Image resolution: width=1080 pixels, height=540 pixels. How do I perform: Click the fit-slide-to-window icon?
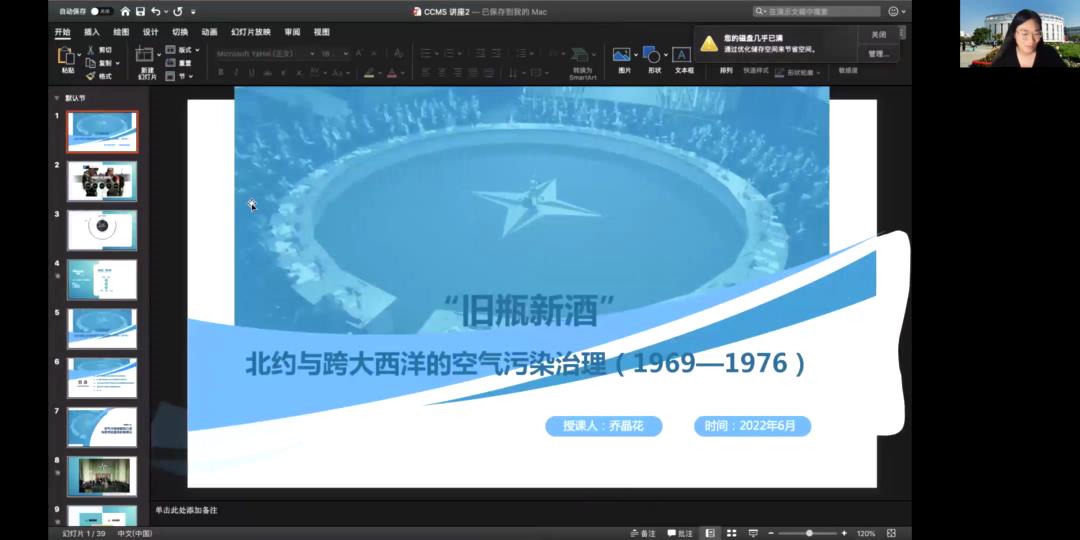pos(891,533)
